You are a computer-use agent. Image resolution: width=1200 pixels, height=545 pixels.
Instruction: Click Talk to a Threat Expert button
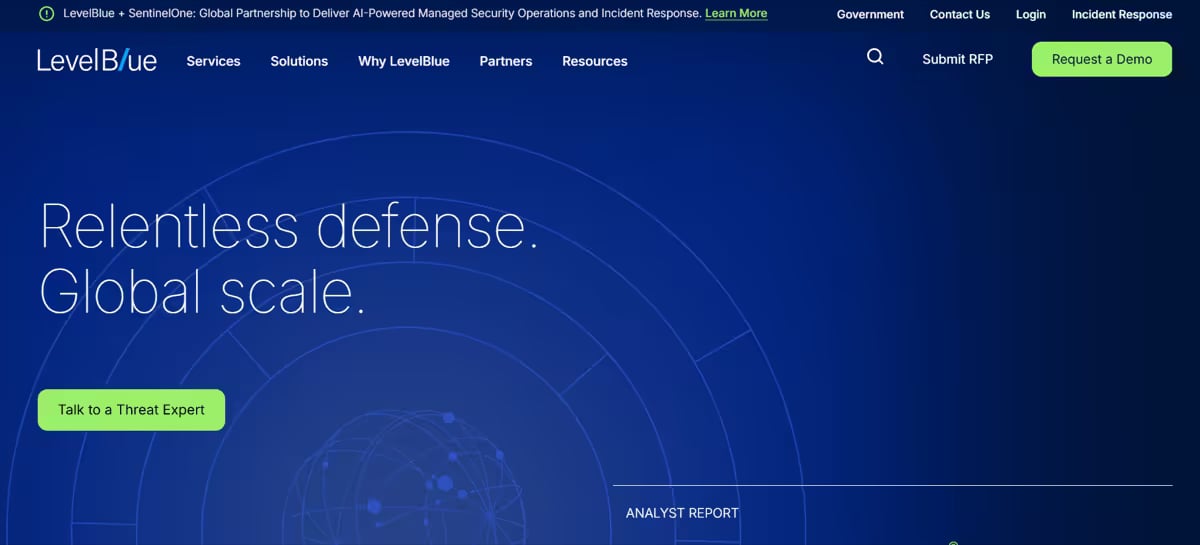(x=131, y=410)
